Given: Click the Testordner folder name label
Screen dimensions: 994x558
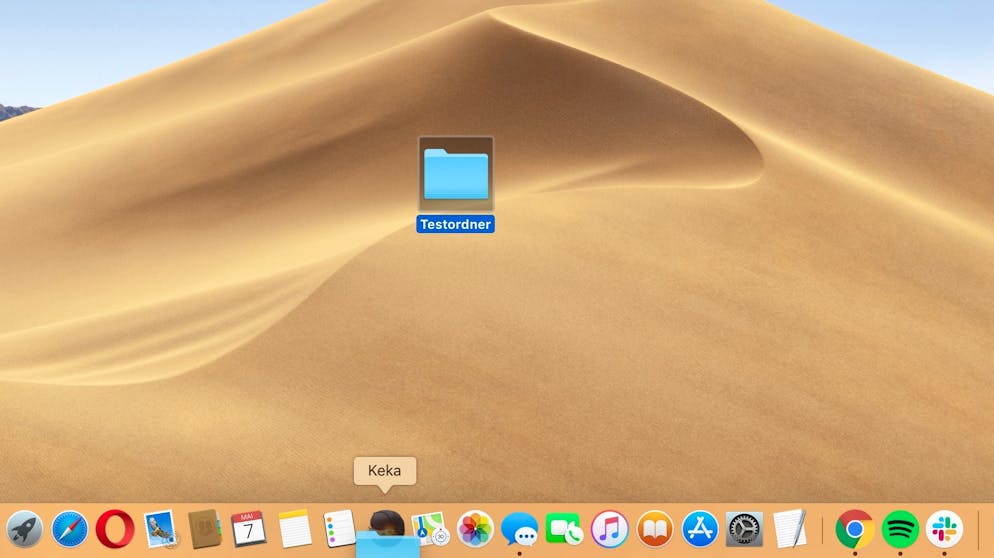Looking at the screenshot, I should tap(455, 224).
